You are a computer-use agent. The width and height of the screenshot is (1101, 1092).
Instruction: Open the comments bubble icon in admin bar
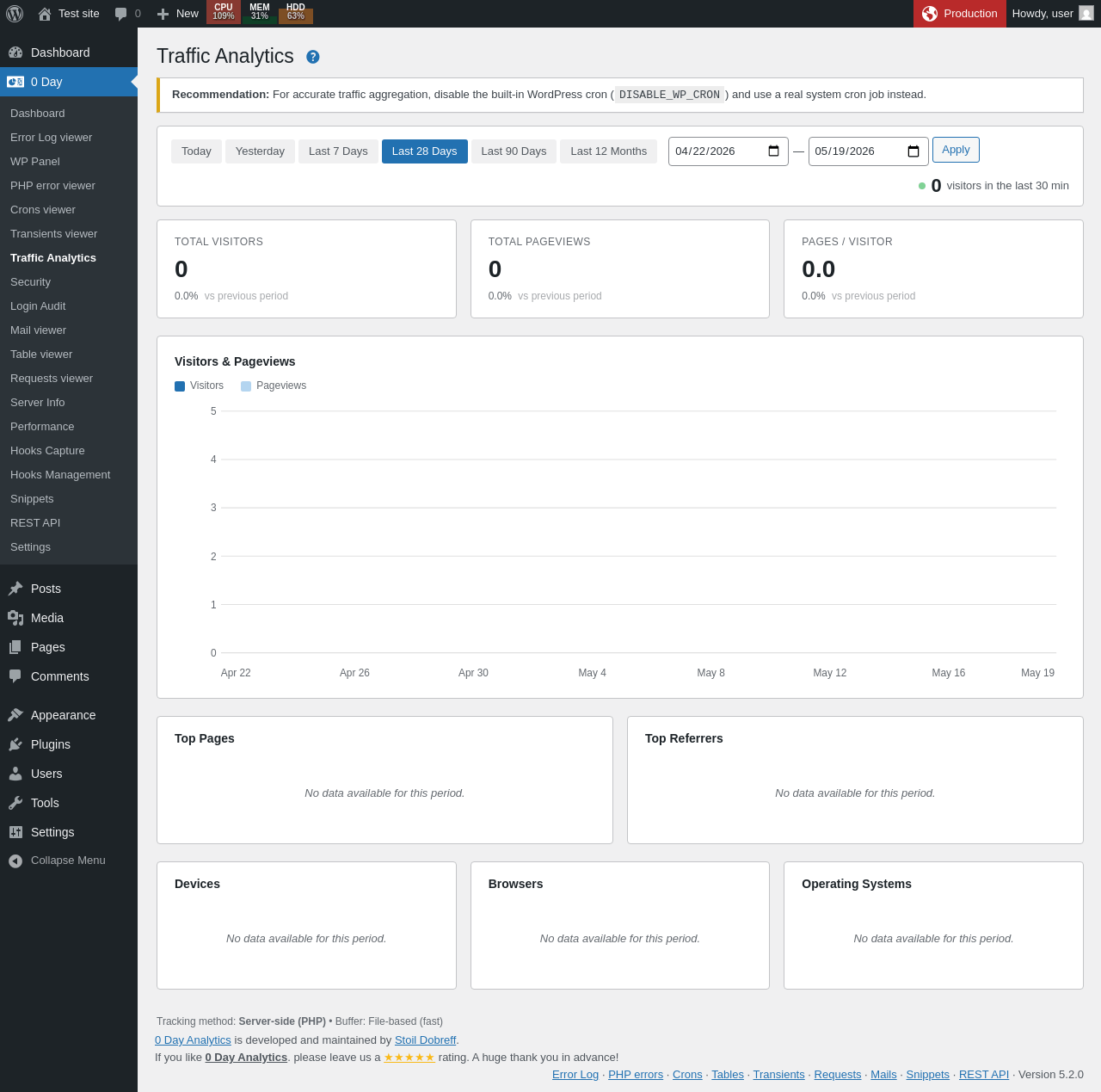coord(121,14)
